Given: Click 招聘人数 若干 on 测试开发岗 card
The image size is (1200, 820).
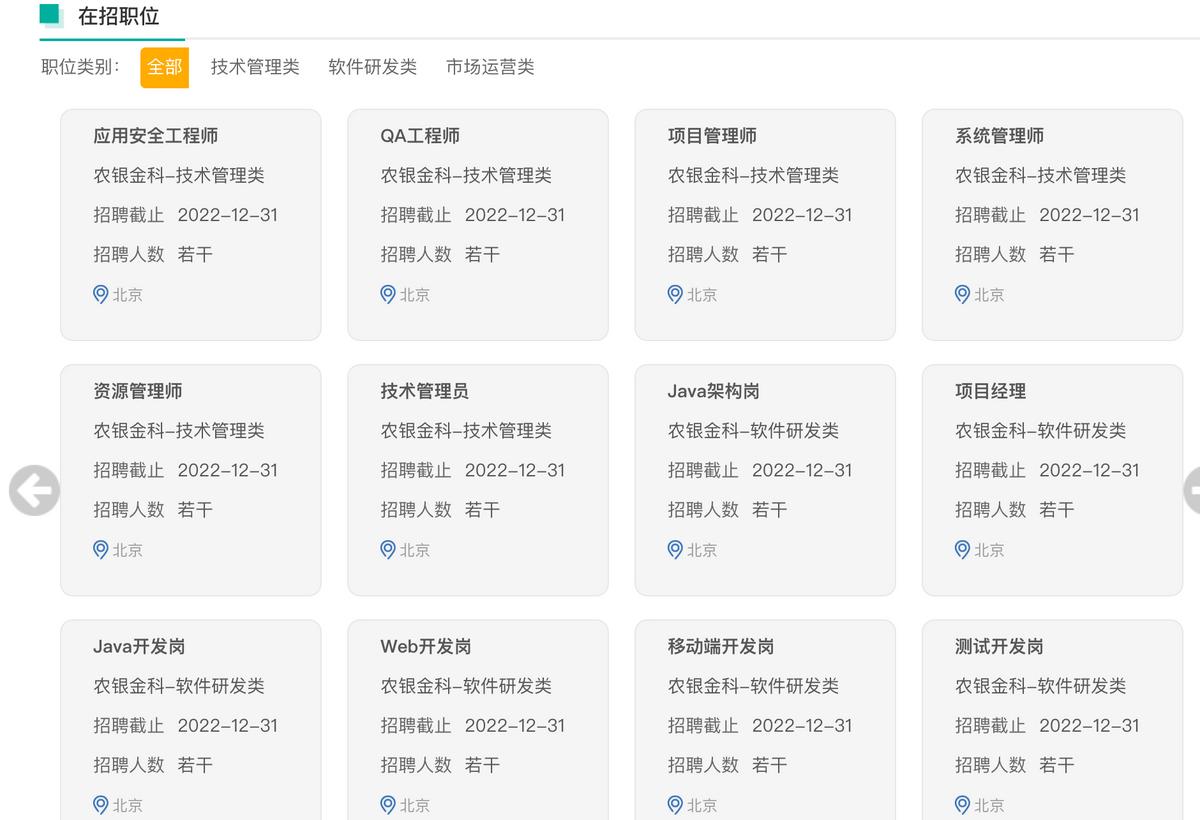Looking at the screenshot, I should (x=1014, y=764).
